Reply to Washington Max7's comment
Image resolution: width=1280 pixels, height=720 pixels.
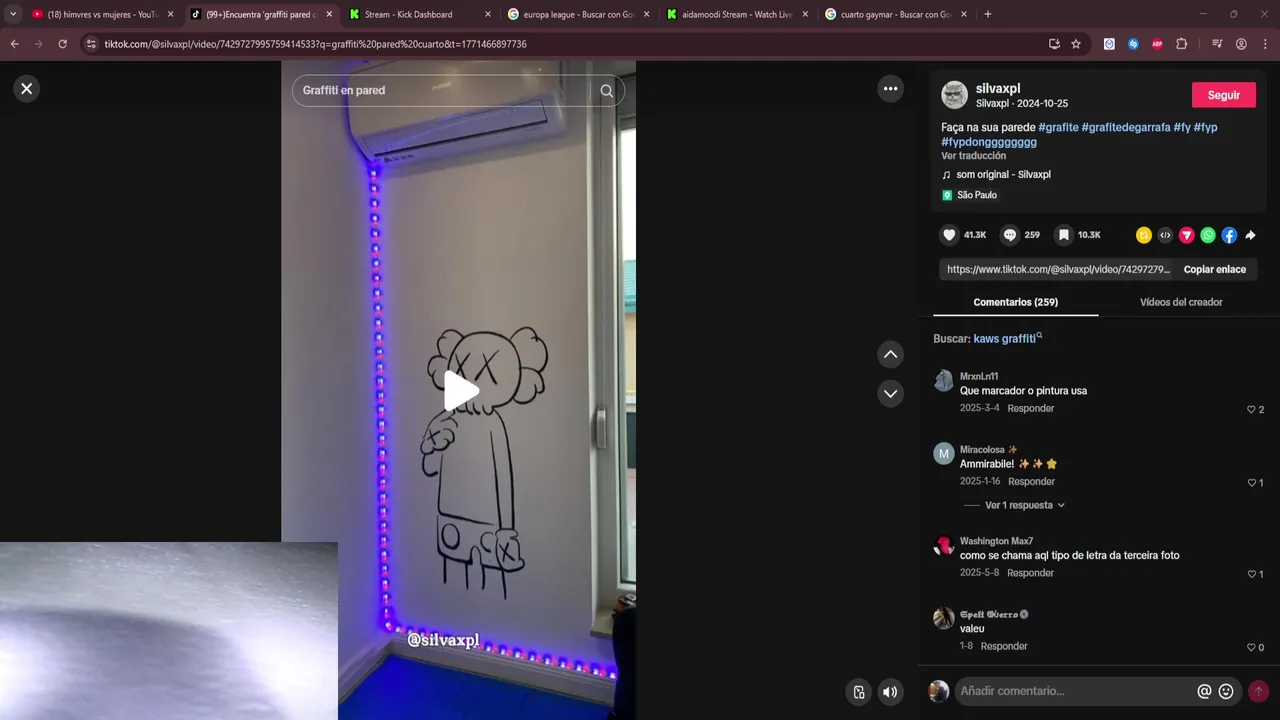[x=1030, y=573]
